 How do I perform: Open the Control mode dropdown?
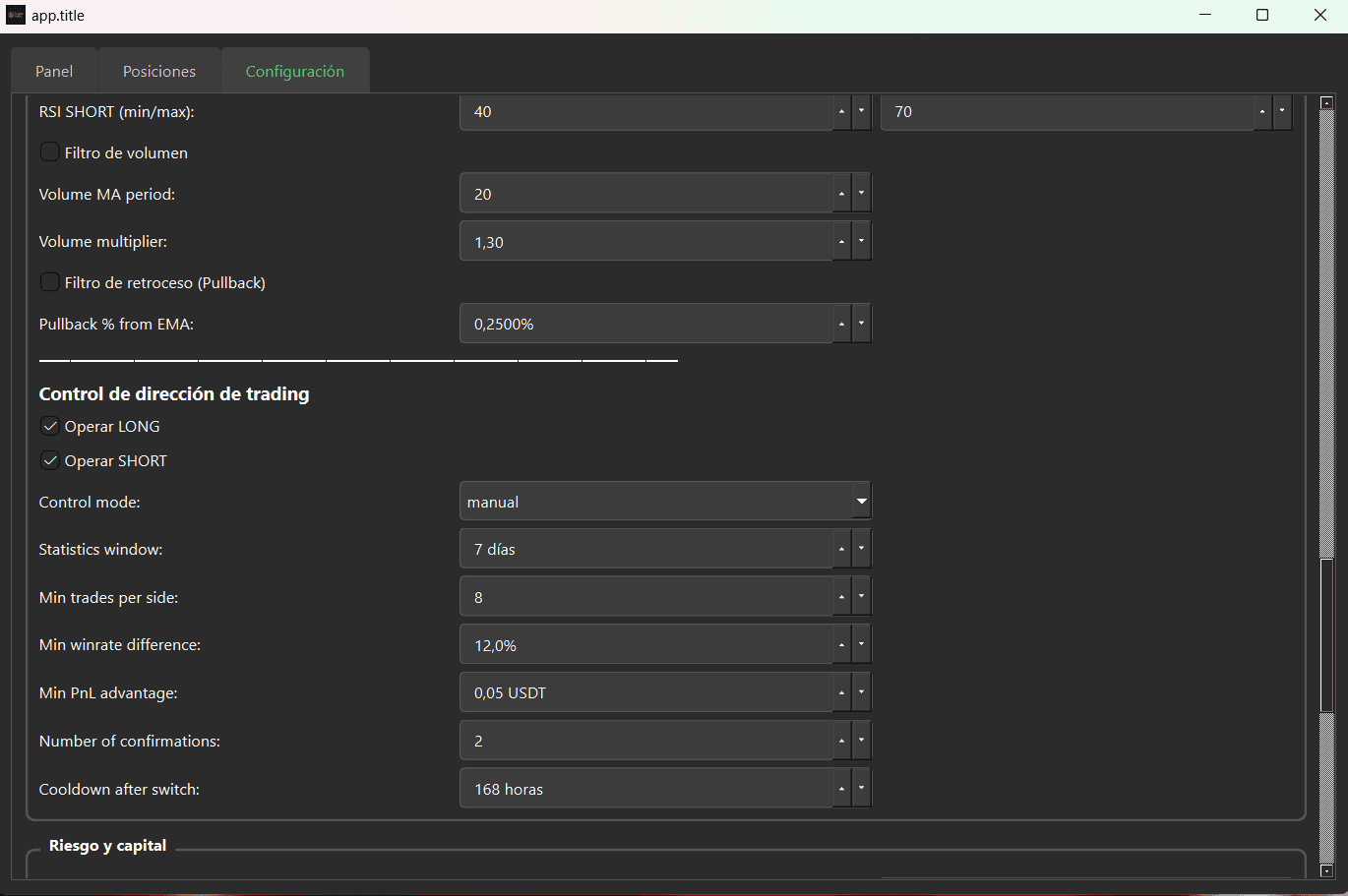pos(860,501)
